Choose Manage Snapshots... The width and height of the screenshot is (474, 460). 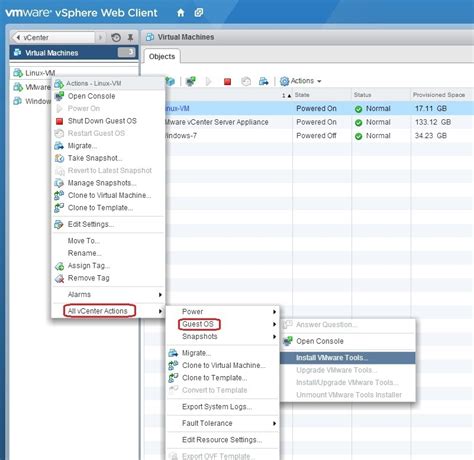(x=102, y=183)
